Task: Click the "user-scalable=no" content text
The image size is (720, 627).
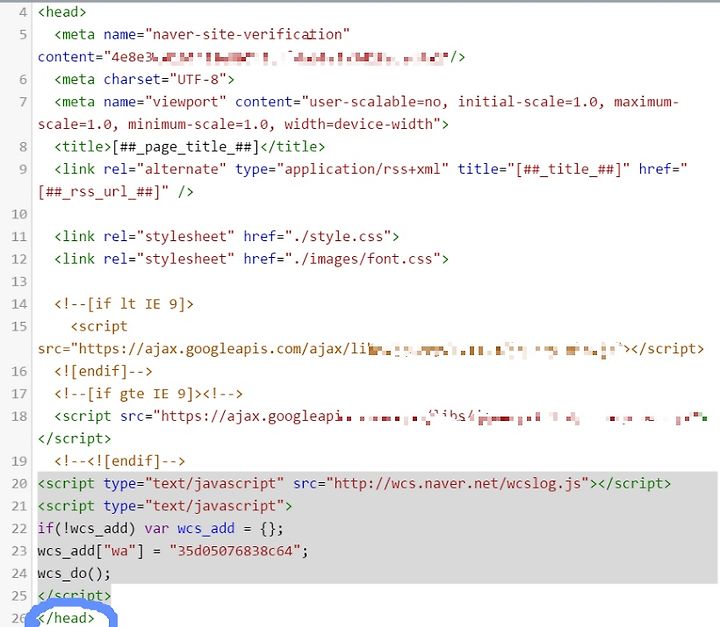Action: tap(375, 102)
